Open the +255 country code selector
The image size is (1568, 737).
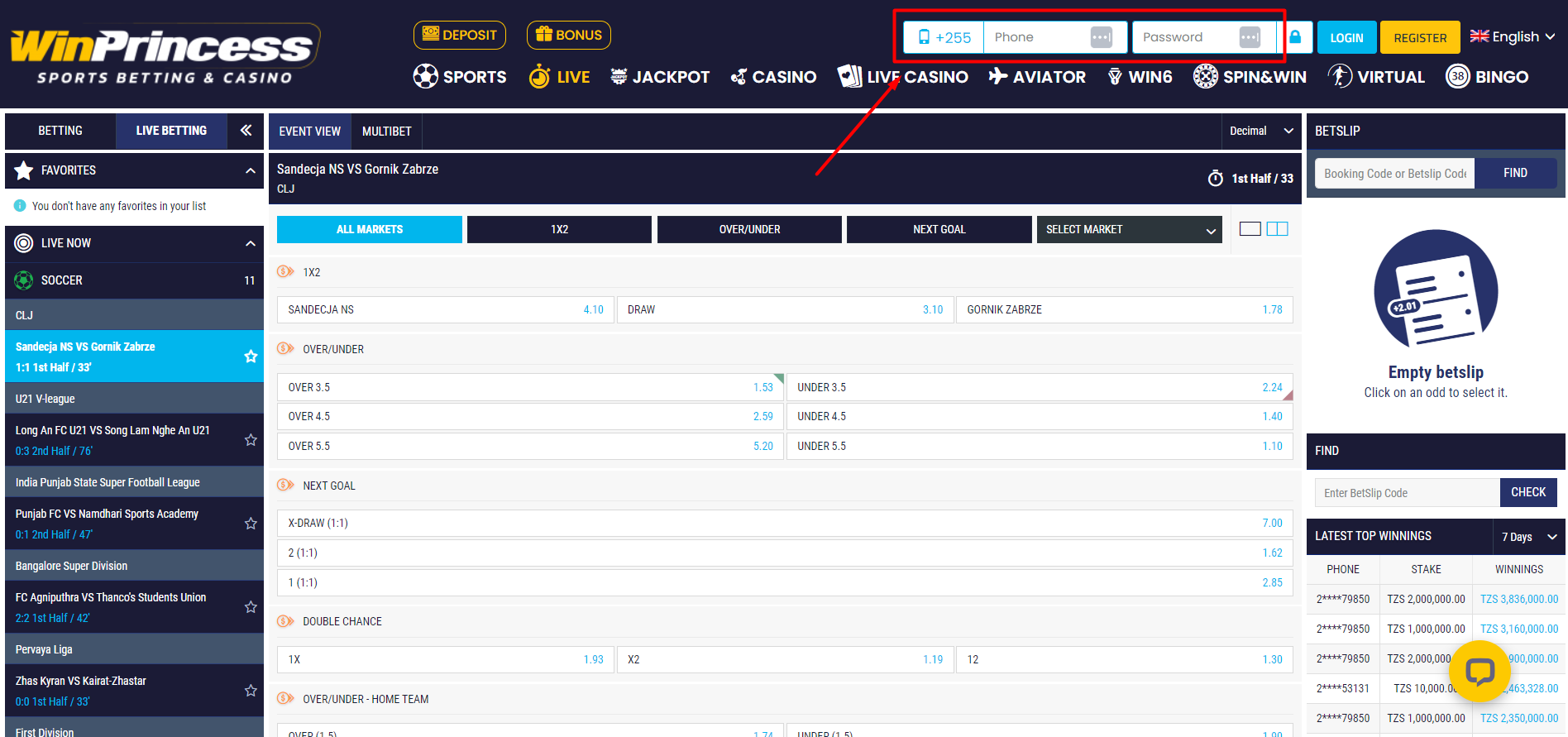point(944,37)
